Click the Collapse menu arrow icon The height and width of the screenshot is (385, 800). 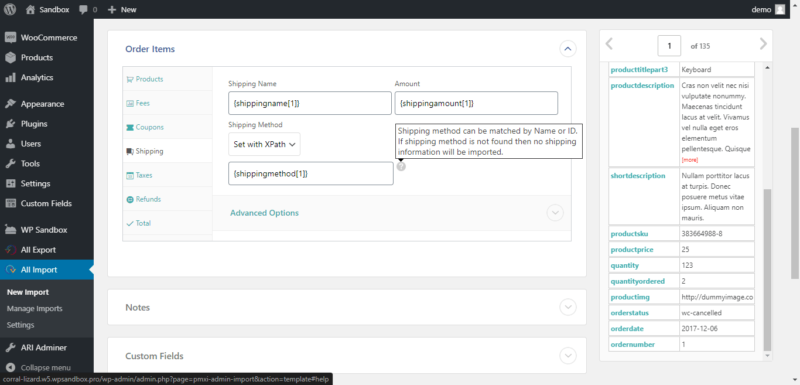(10, 368)
